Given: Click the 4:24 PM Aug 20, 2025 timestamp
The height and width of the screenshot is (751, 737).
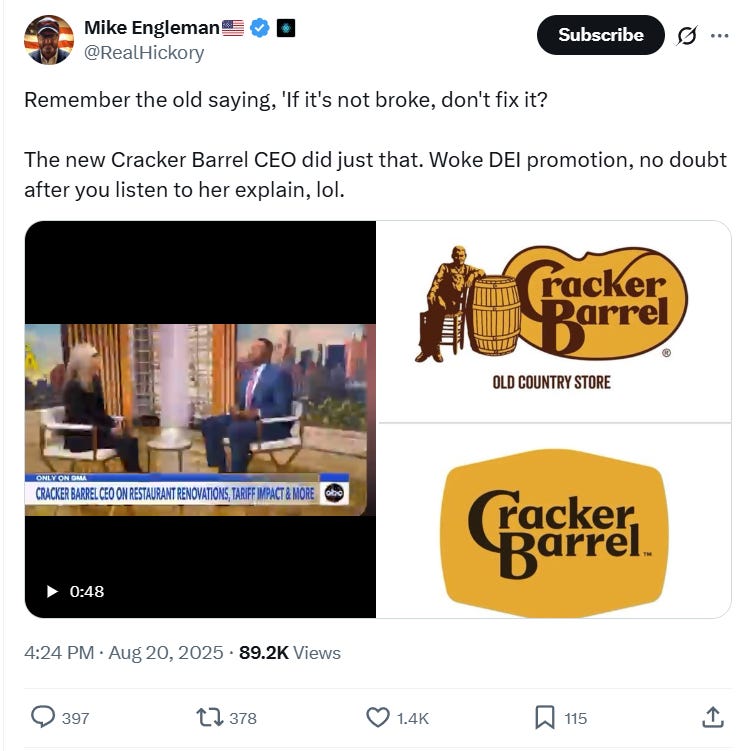Looking at the screenshot, I should coord(124,652).
